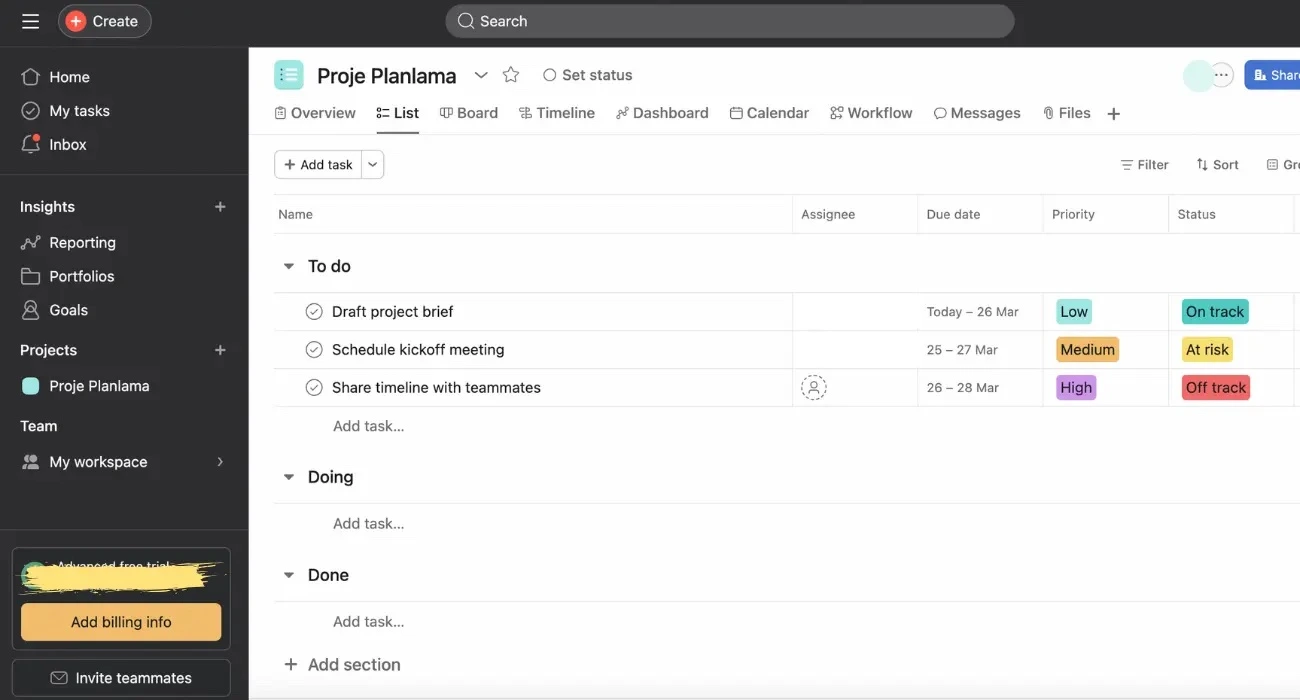Complete the Schedule kickoff meeting task
This screenshot has width=1300, height=700.
[x=313, y=349]
